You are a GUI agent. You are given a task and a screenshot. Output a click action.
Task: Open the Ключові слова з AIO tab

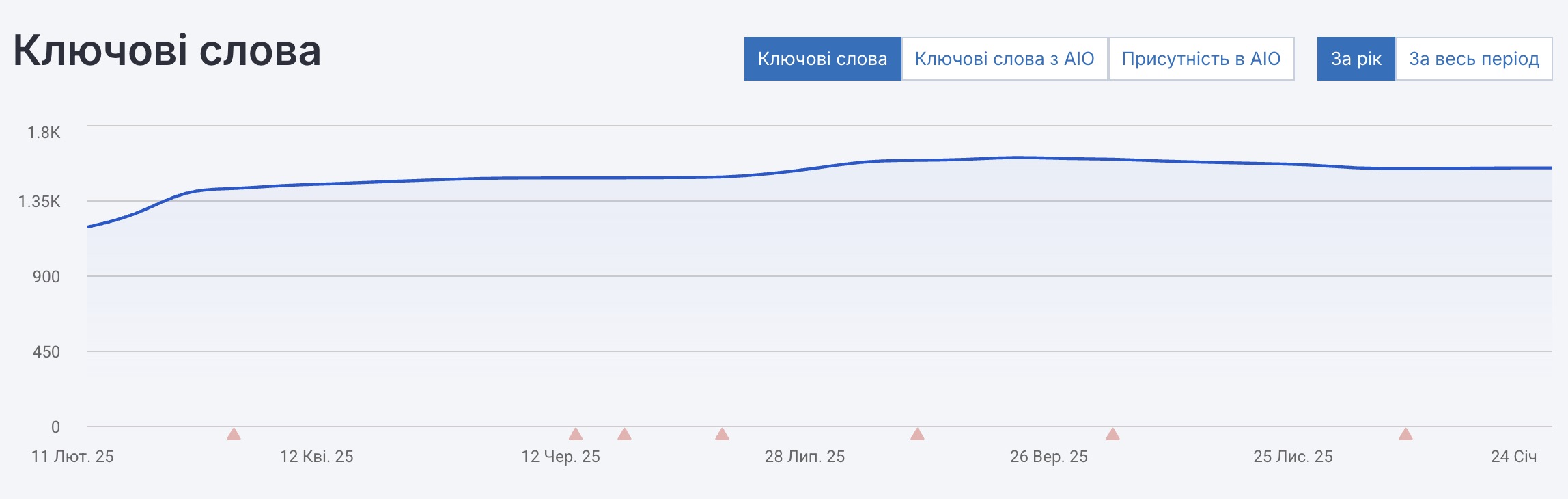click(x=1004, y=59)
